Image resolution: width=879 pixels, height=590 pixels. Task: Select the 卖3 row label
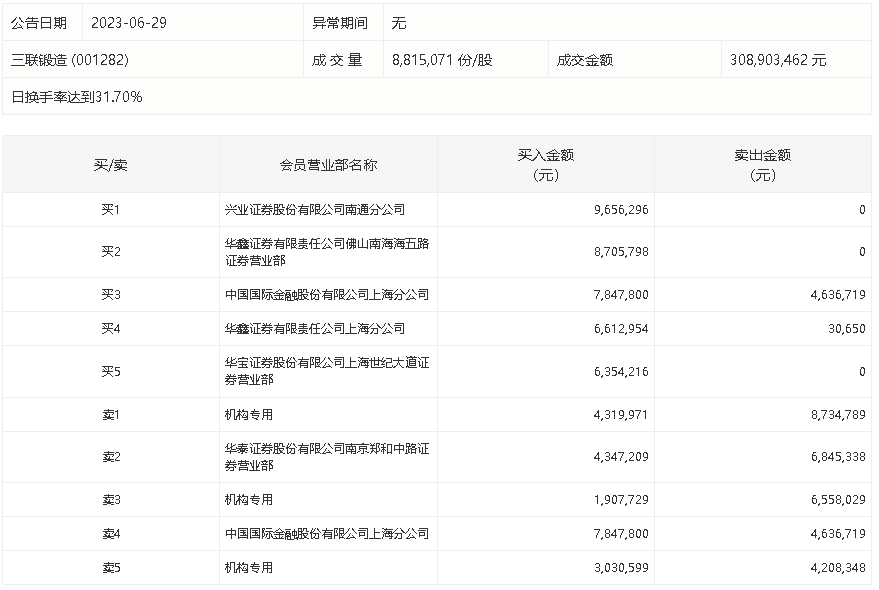tap(110, 500)
